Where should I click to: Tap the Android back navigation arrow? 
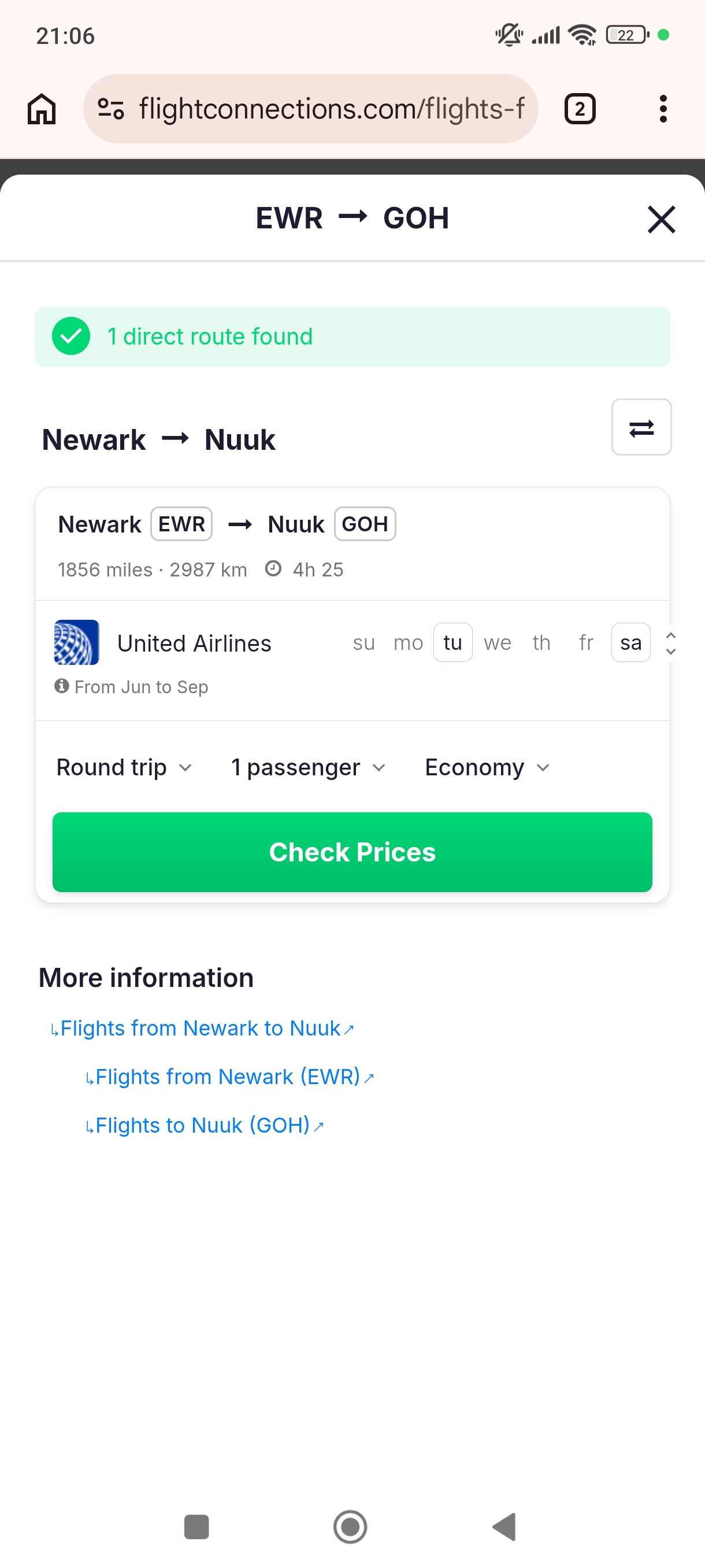[x=504, y=1527]
